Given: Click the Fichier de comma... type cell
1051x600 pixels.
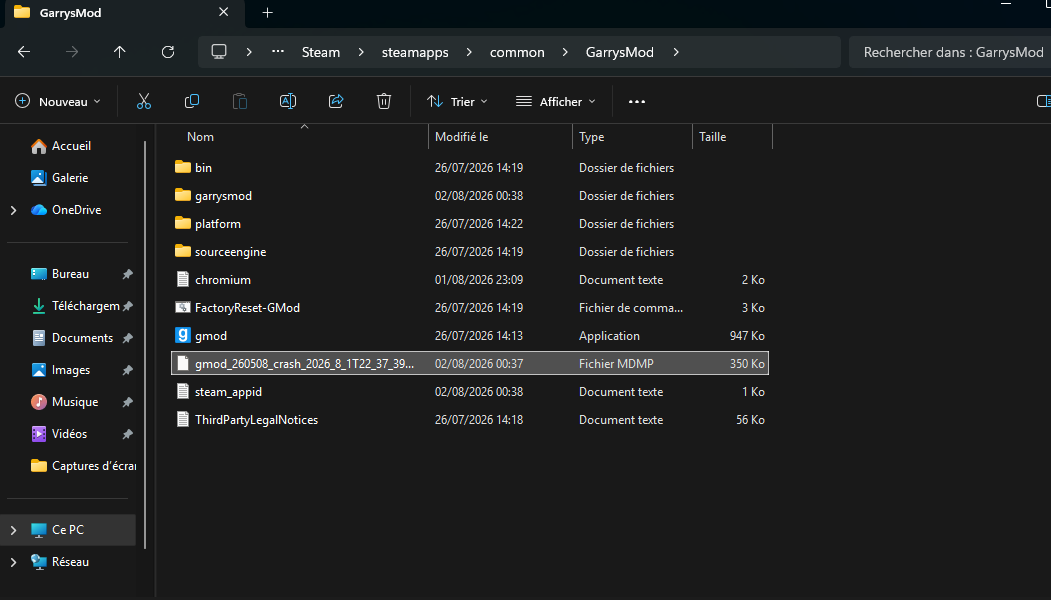Looking at the screenshot, I should 631,308.
